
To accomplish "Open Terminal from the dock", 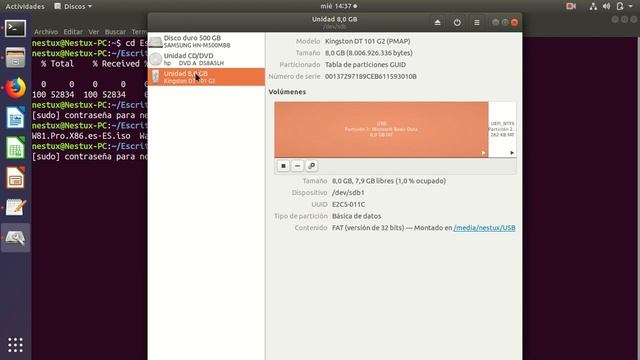I will [x=15, y=29].
